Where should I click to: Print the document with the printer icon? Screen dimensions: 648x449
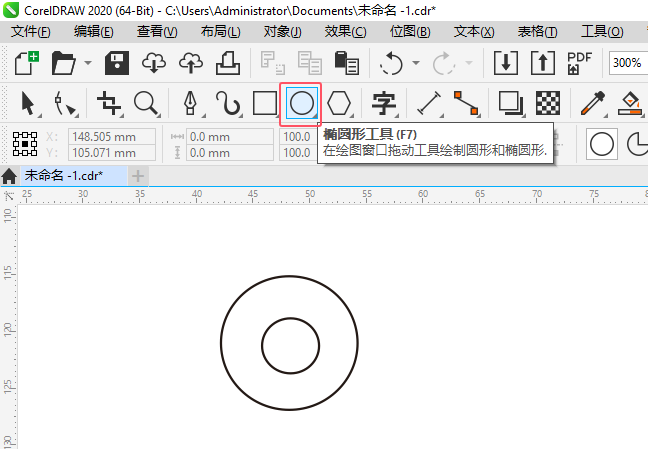(228, 63)
